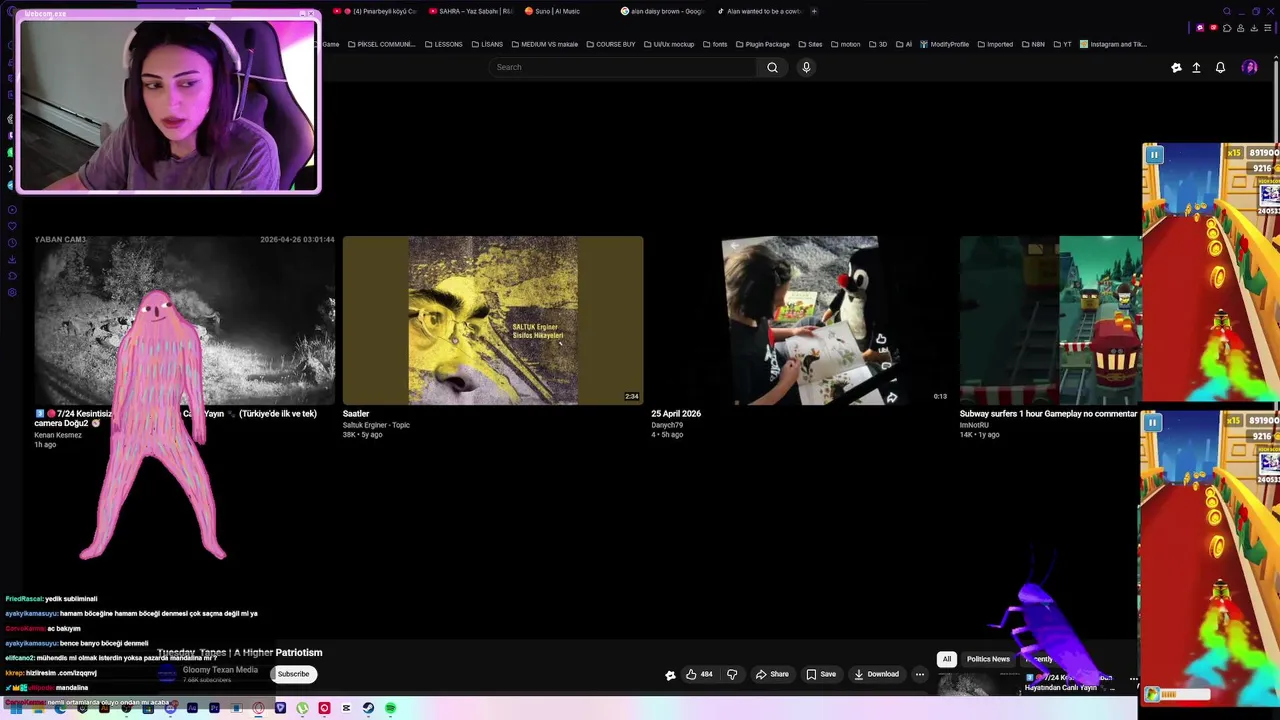Select the Politics News filter chip
Viewport: 1280px width, 720px height.
[988, 659]
